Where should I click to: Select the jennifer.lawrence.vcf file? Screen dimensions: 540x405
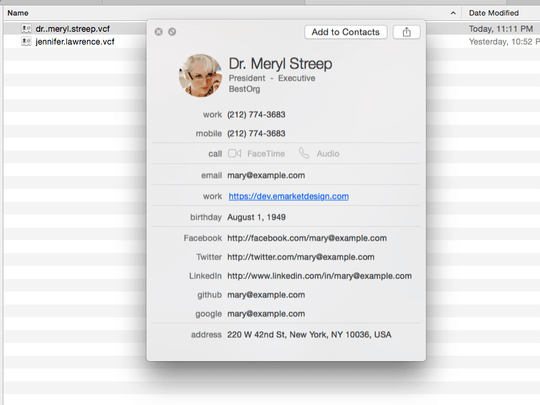(x=75, y=42)
